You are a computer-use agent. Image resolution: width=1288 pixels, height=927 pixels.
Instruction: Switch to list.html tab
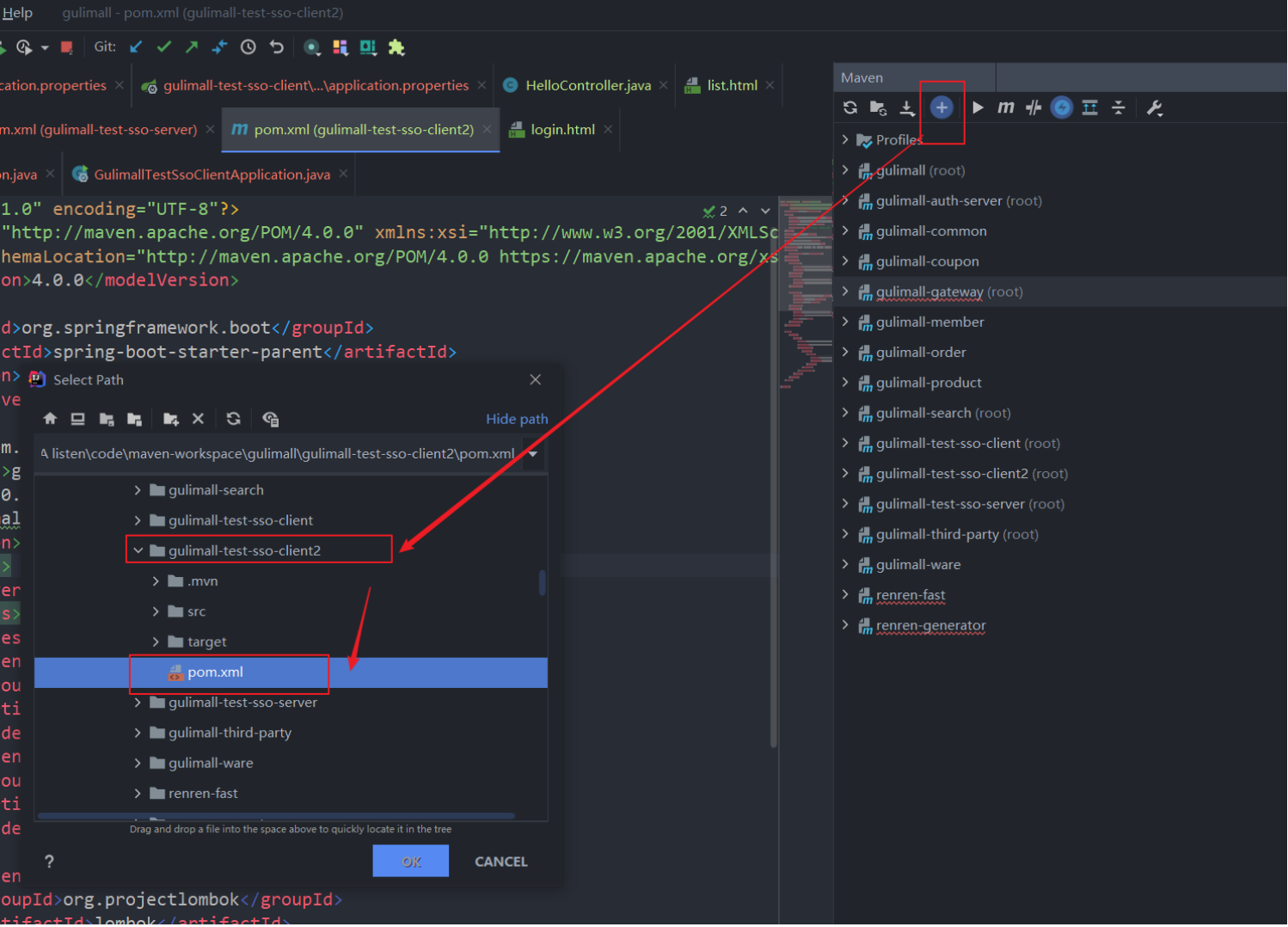(732, 85)
